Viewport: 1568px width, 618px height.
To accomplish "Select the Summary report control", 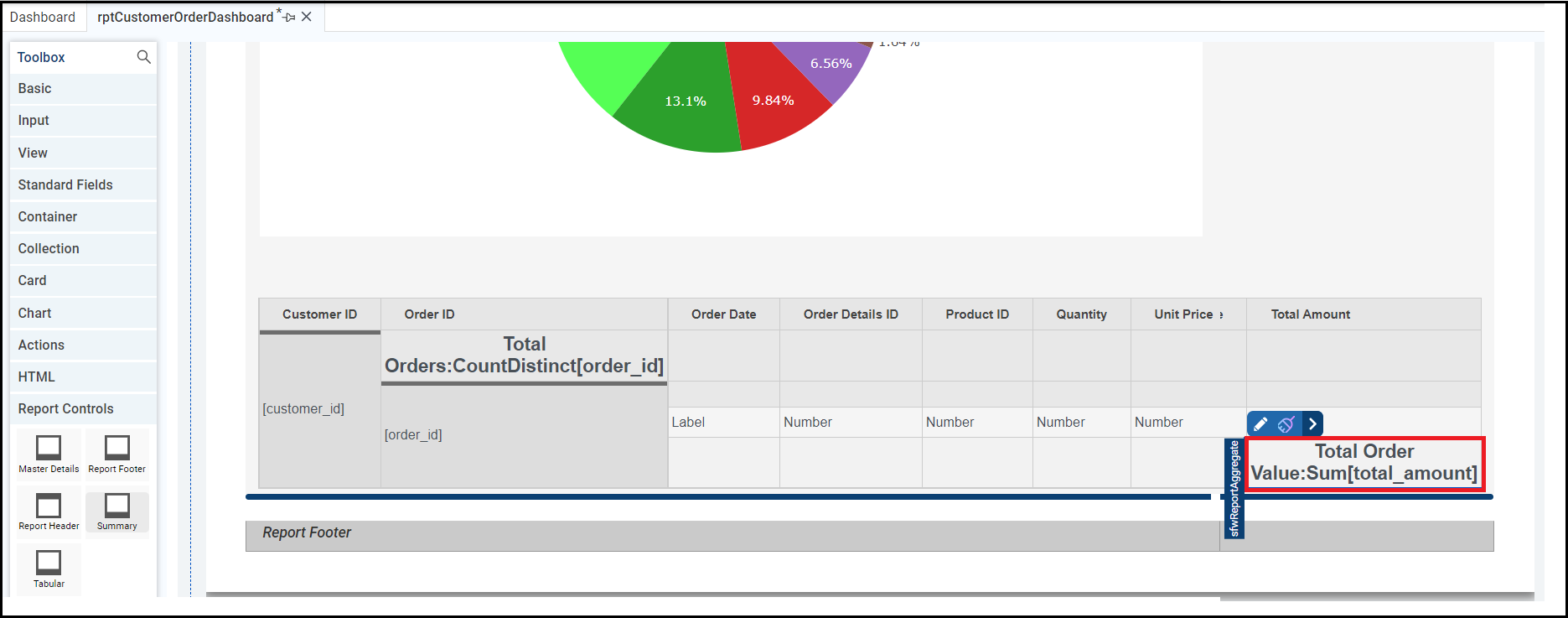I will (117, 512).
